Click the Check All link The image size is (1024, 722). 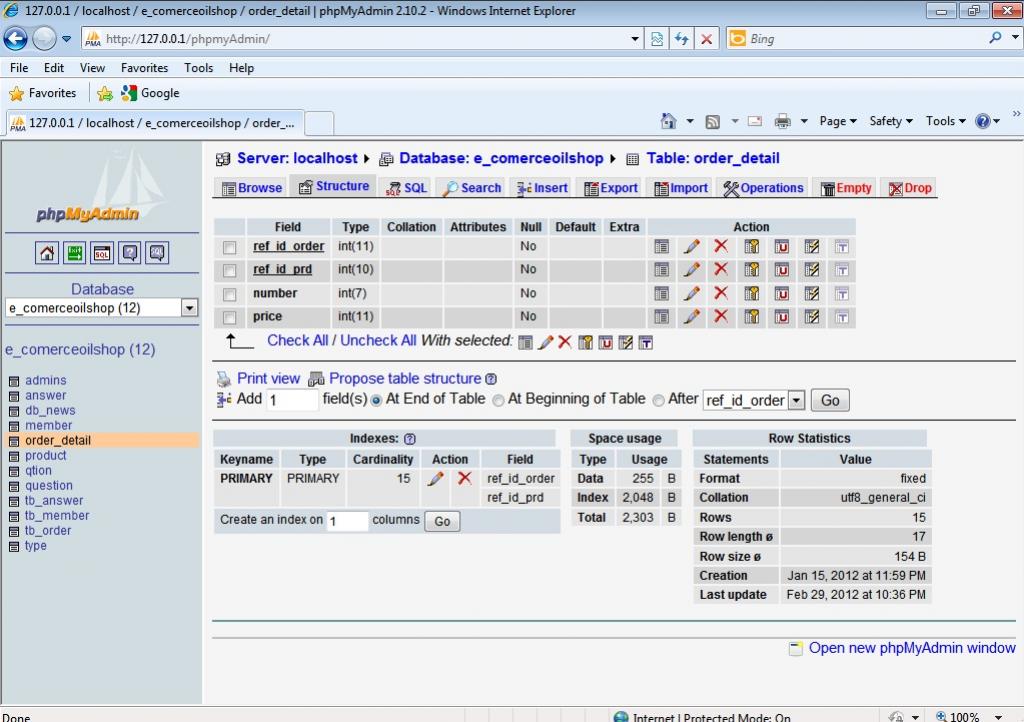(297, 341)
